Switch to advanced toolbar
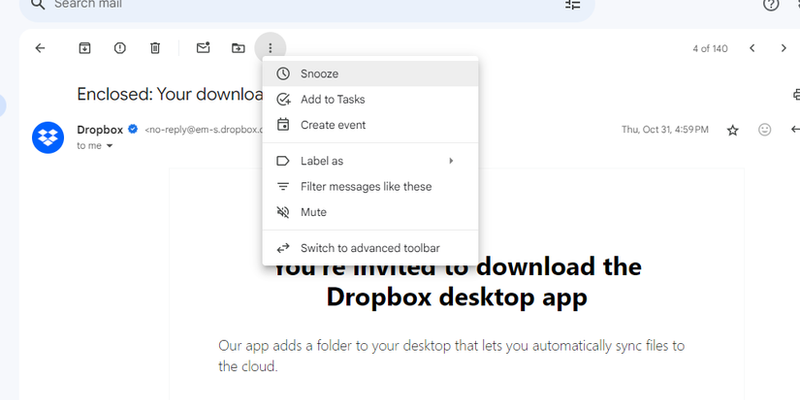This screenshot has height=400, width=800. (370, 248)
